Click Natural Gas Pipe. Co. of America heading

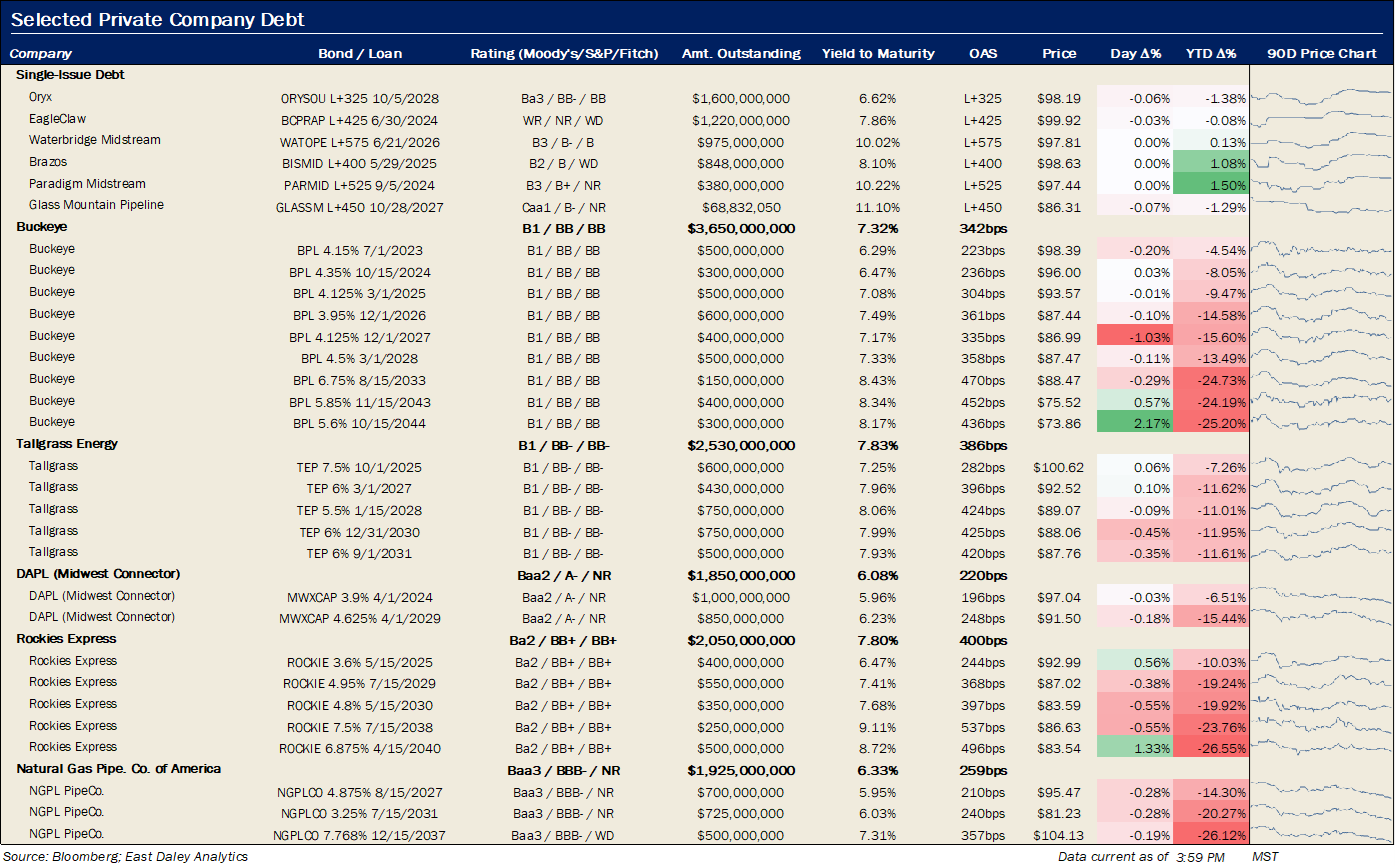pyautogui.click(x=119, y=769)
